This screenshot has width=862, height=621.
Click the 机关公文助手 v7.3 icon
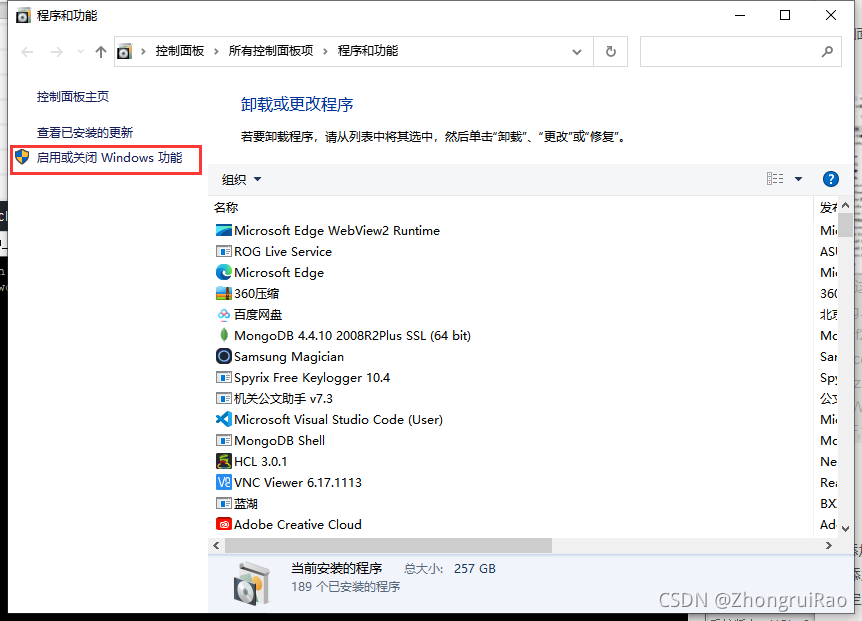pos(224,398)
